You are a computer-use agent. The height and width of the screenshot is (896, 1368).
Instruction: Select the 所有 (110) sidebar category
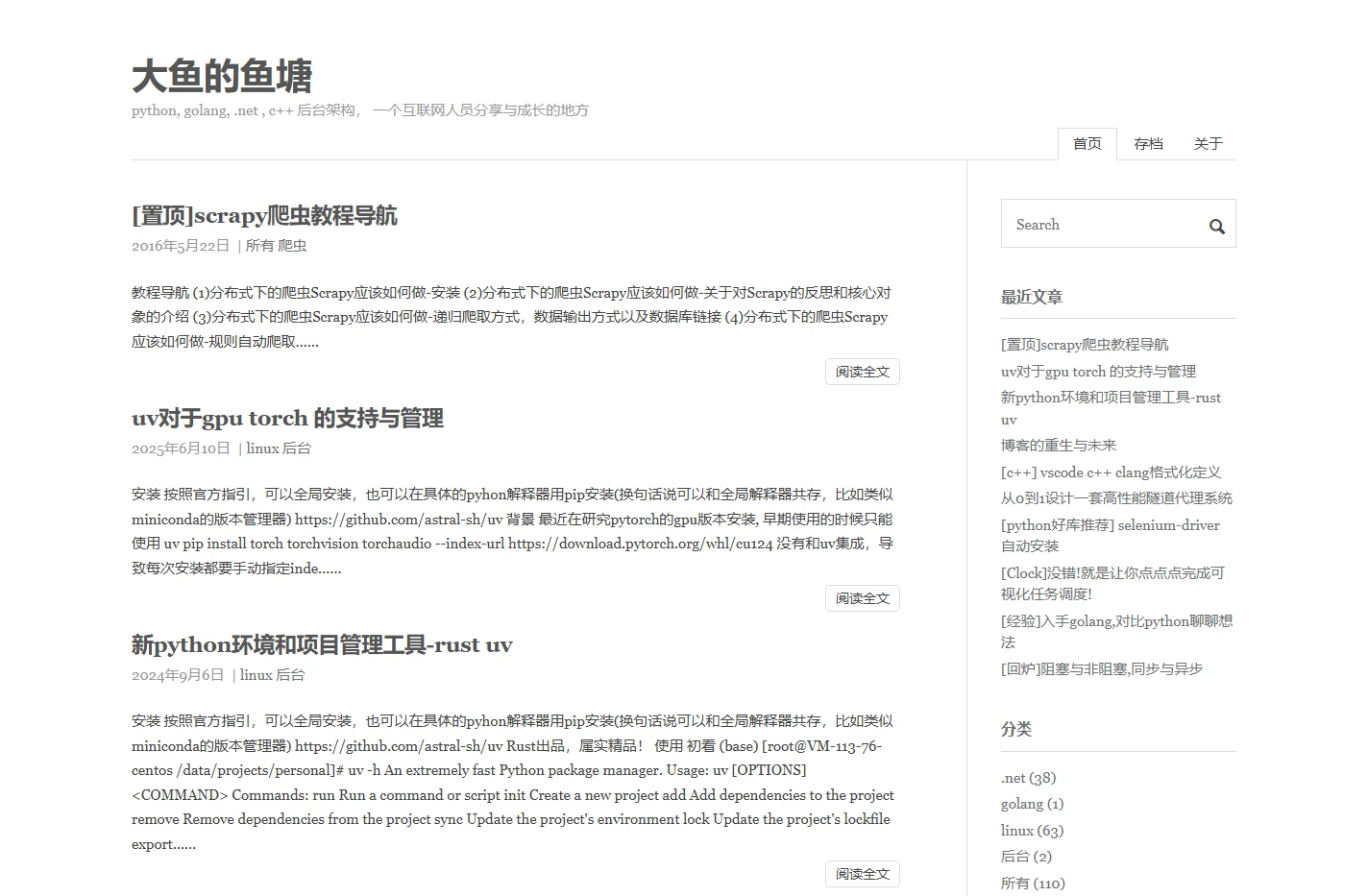1033,884
